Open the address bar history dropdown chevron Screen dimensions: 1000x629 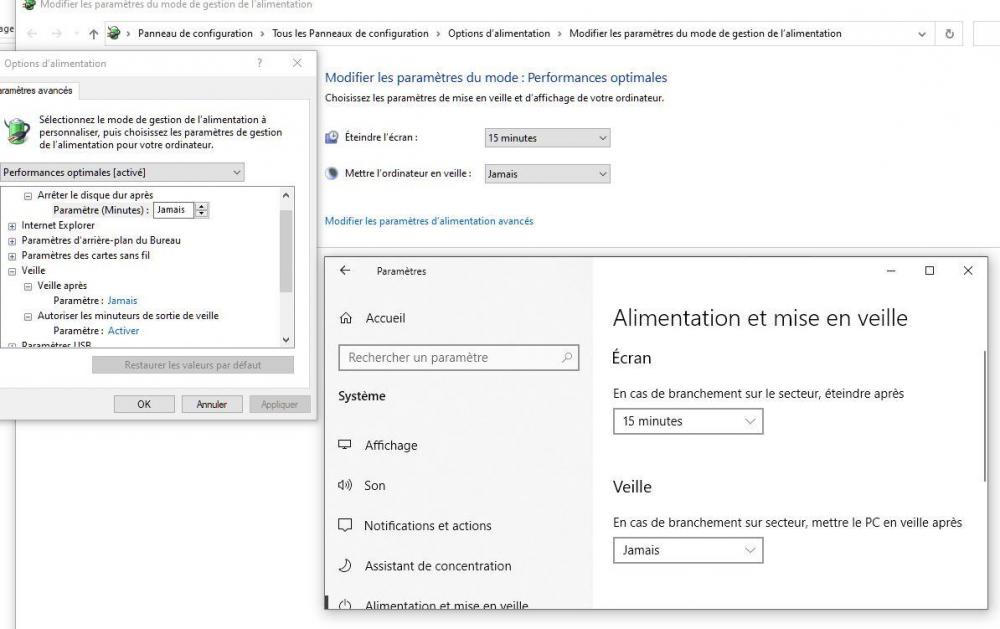pos(922,34)
